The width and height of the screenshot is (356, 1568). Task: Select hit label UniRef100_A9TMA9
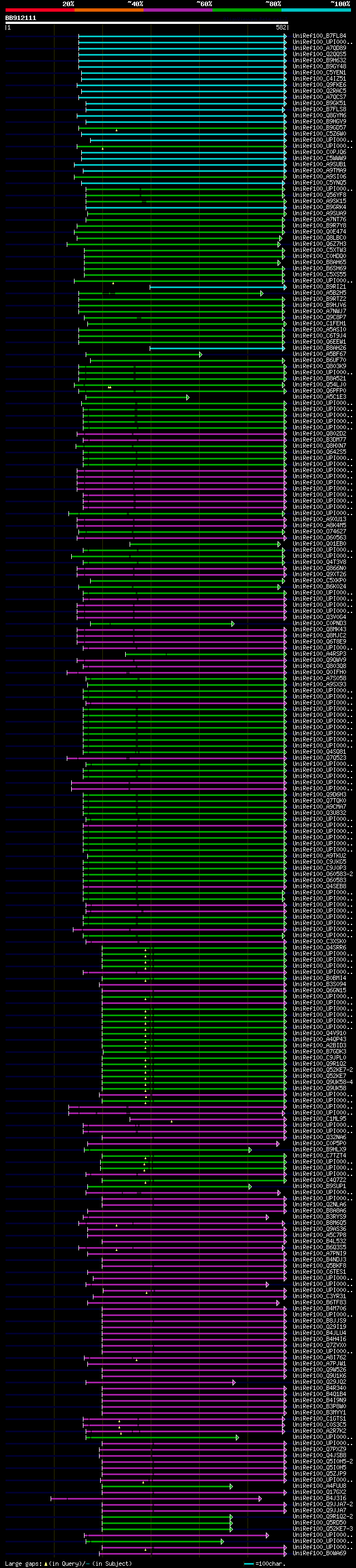[319, 170]
